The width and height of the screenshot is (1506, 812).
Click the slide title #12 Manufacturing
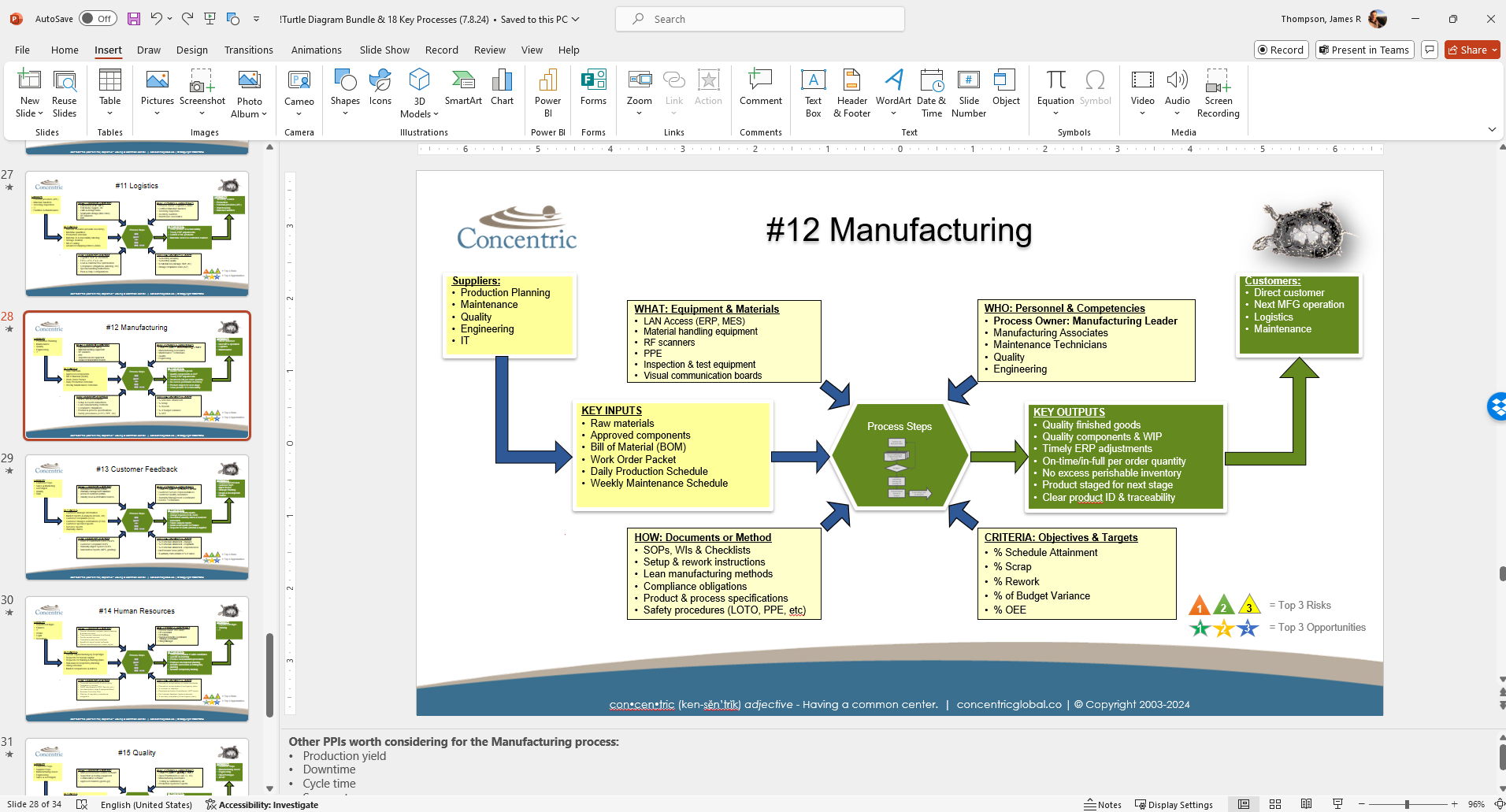pos(899,230)
